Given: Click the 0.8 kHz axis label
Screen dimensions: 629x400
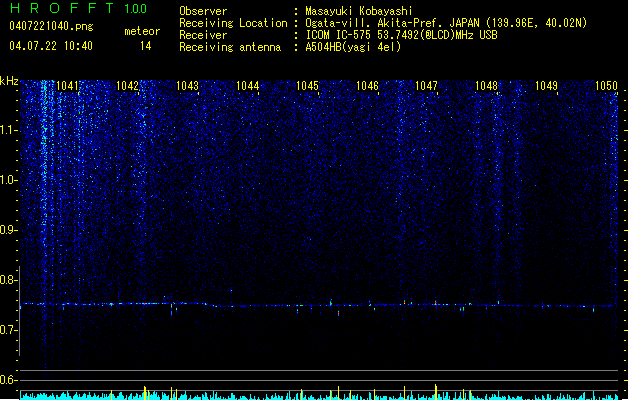Looking at the screenshot, I should pos(9,280).
